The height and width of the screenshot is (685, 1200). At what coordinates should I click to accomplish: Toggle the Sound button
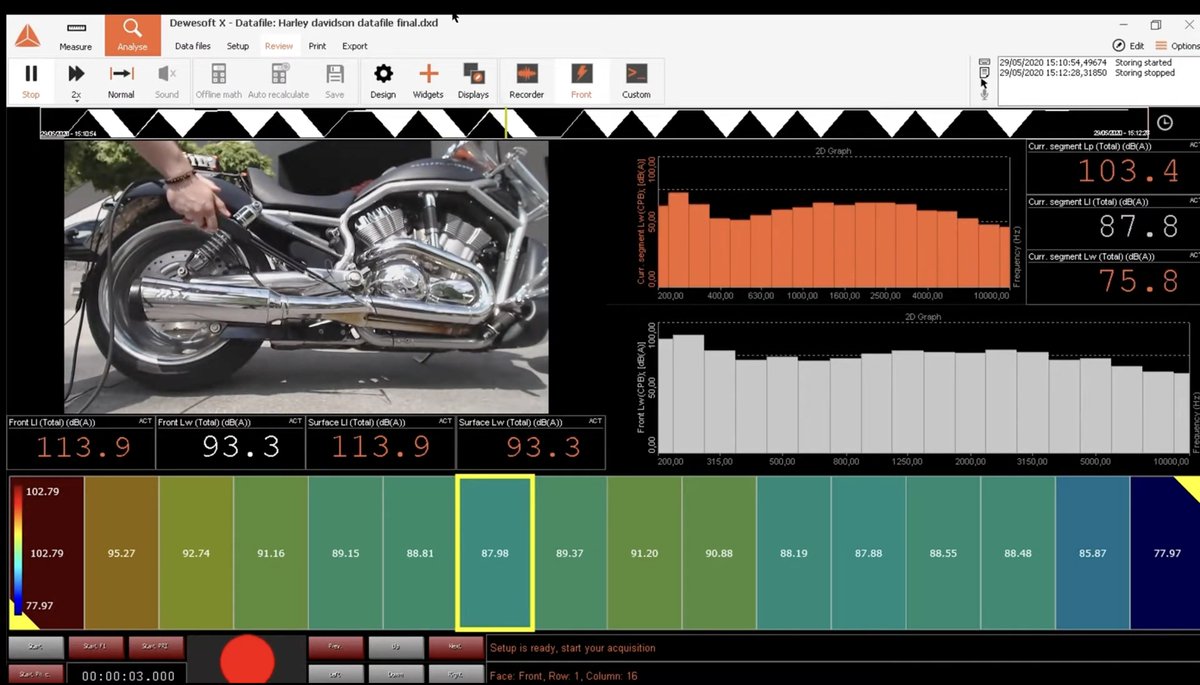(167, 81)
